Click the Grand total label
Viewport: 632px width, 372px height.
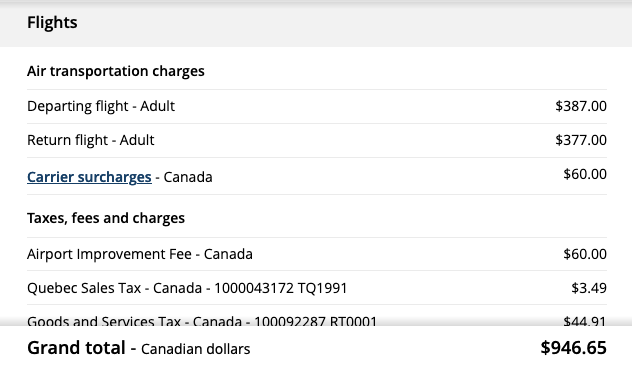click(76, 348)
